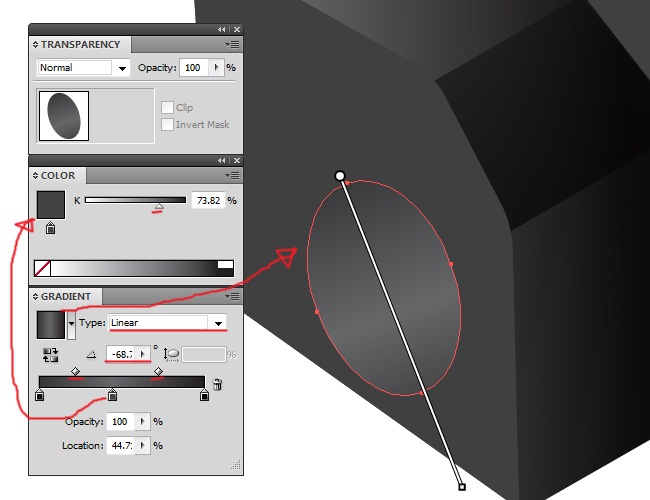Delete the selected gradient stop with trash icon
This screenshot has height=500, width=650.
(217, 384)
